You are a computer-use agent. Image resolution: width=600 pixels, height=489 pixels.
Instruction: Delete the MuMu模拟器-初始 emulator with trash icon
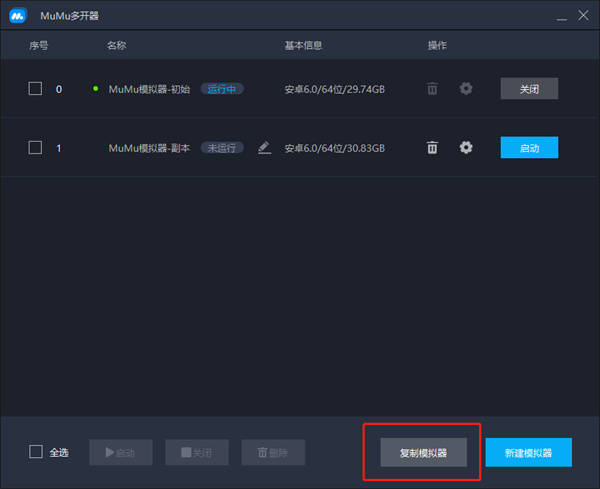[432, 89]
